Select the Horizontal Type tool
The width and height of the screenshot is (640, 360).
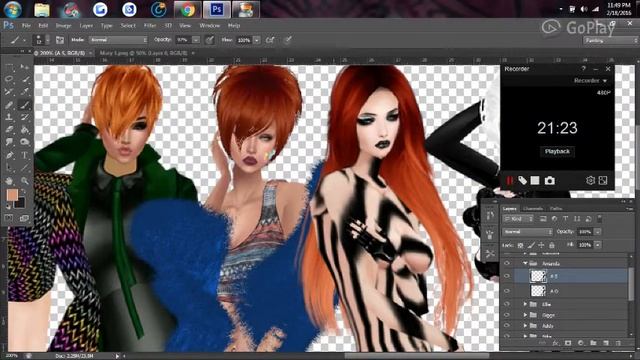tap(25, 155)
